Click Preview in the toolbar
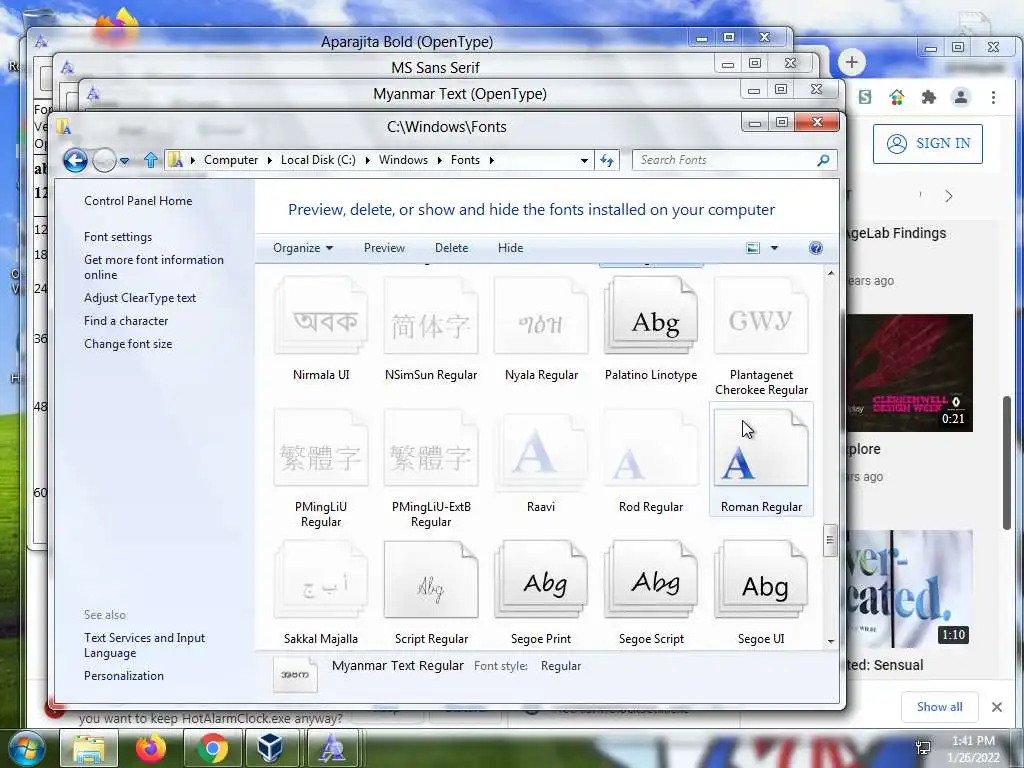 [384, 248]
